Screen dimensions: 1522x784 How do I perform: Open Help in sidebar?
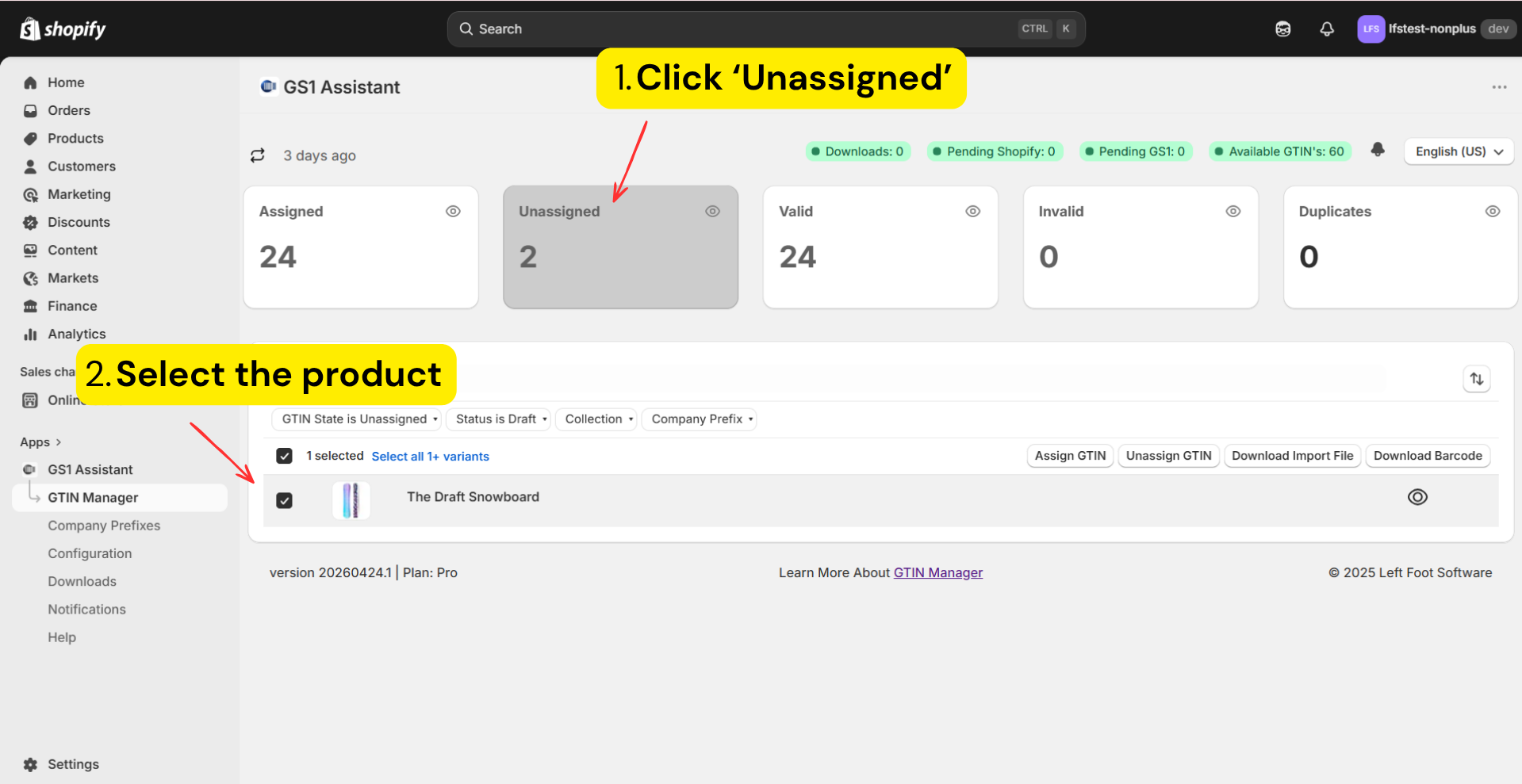point(62,637)
